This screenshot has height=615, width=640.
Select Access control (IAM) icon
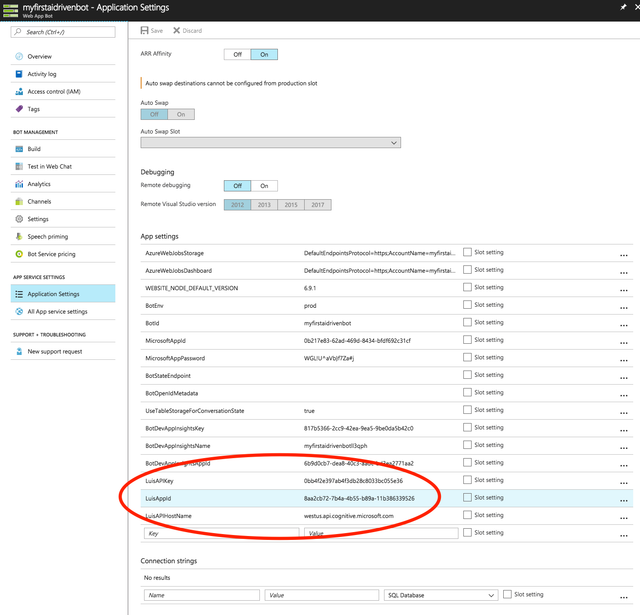[19, 91]
